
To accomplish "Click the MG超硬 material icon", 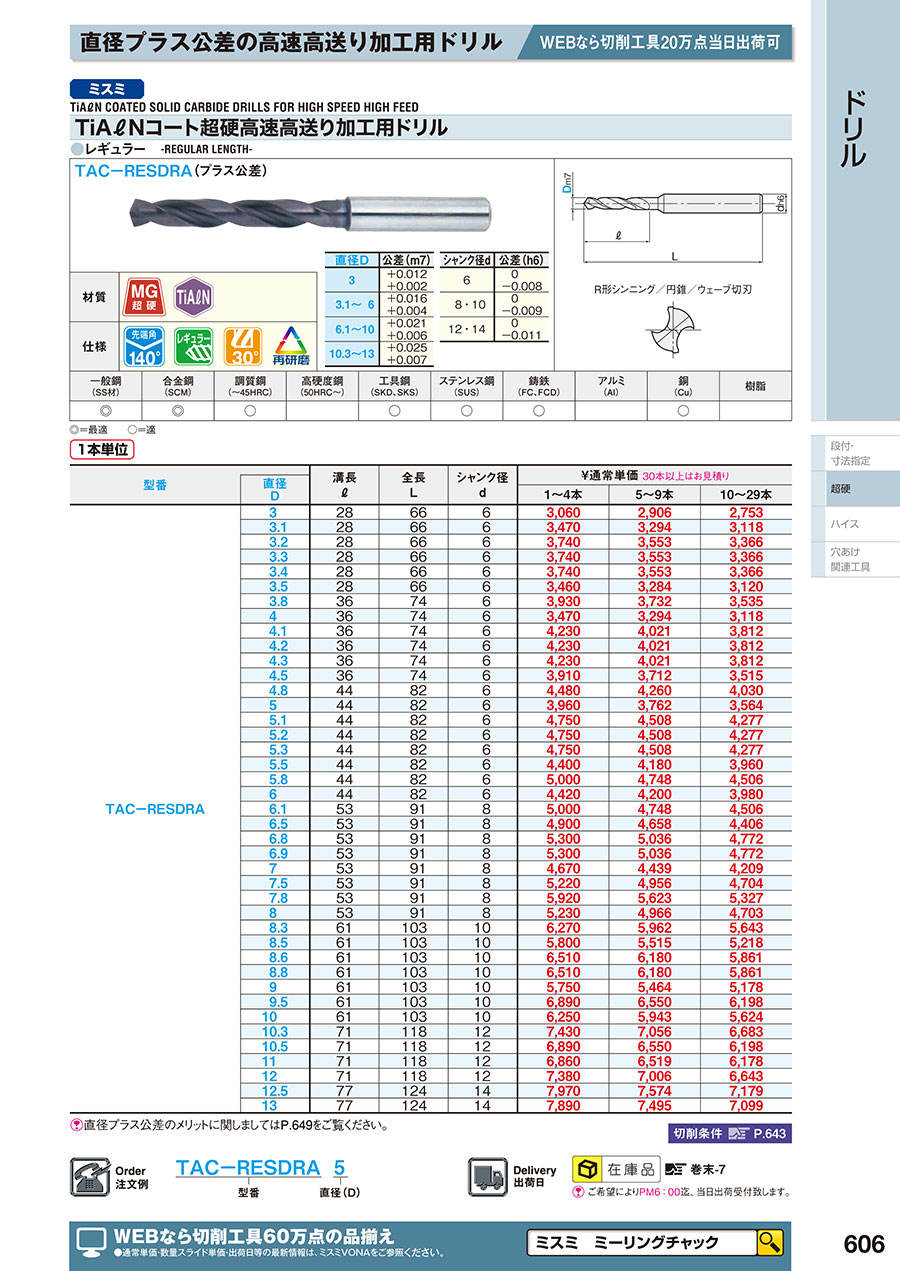I will point(143,296).
